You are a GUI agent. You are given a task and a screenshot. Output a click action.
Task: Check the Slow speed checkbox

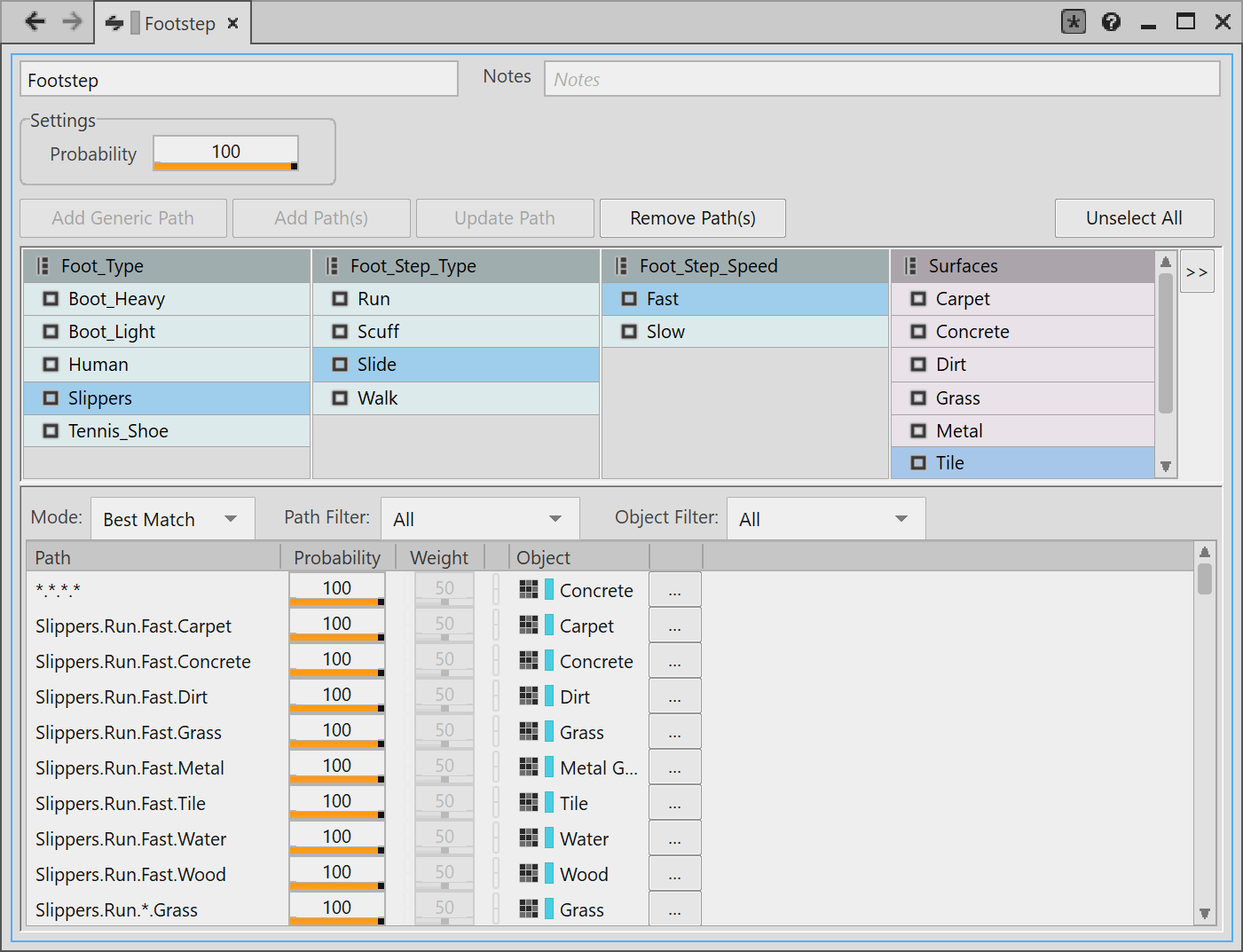click(629, 332)
